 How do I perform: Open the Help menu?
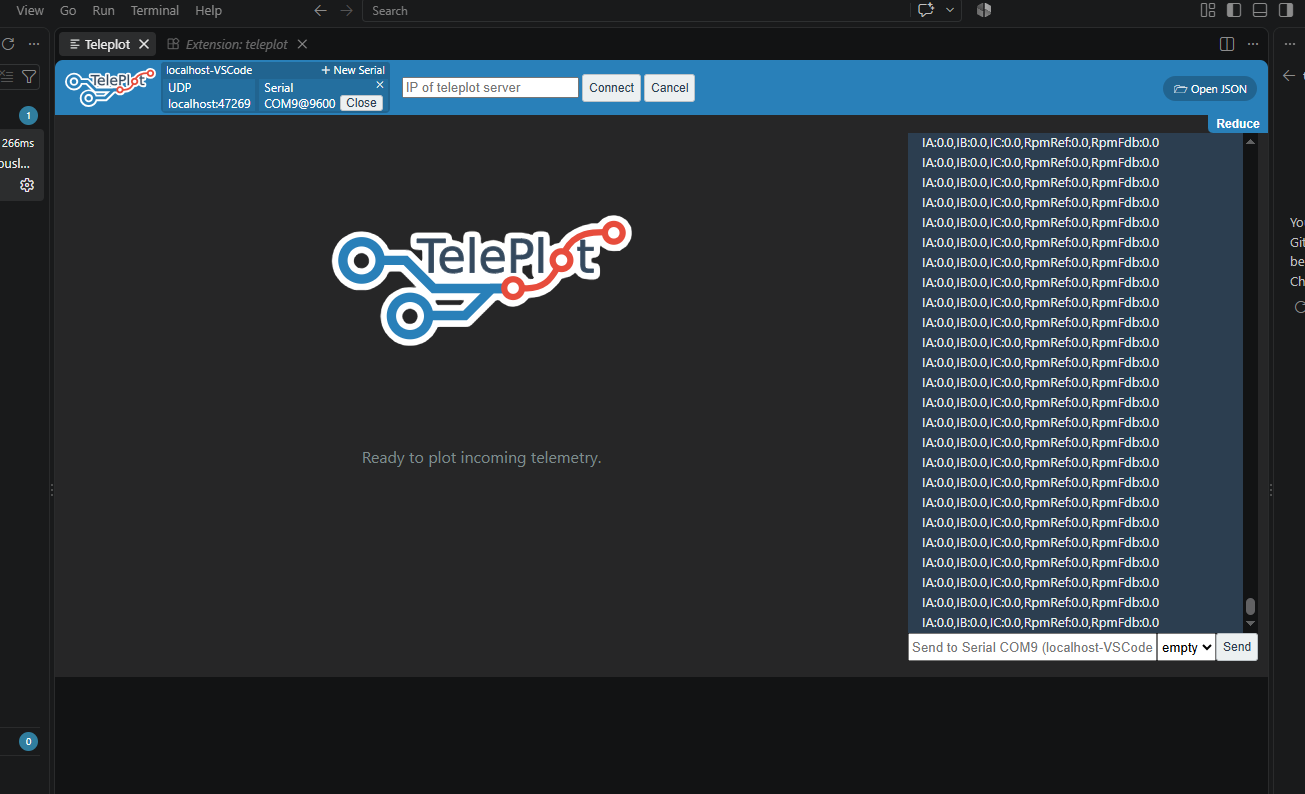point(209,10)
